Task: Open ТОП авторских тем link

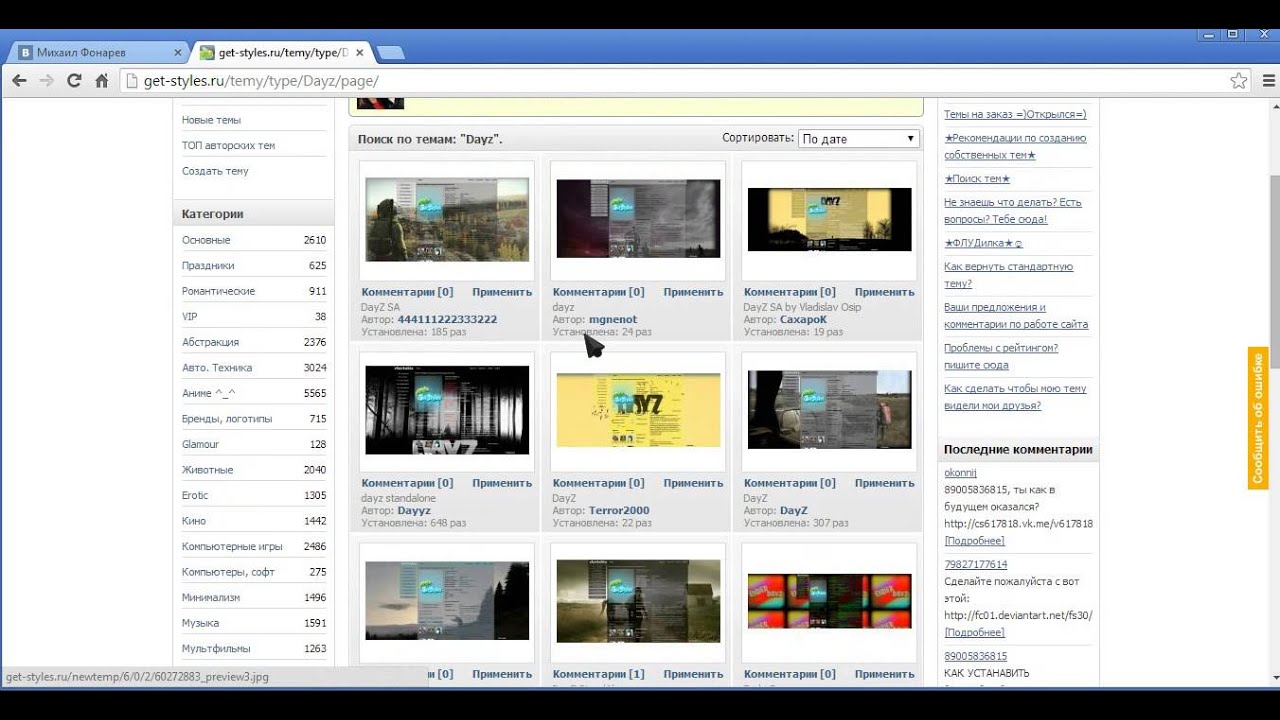Action: pyautogui.click(x=228, y=145)
